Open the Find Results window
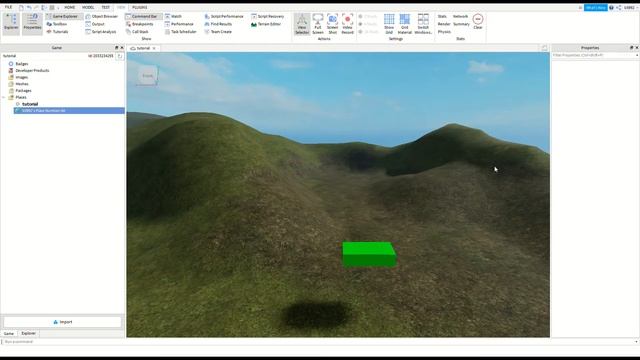 point(218,24)
